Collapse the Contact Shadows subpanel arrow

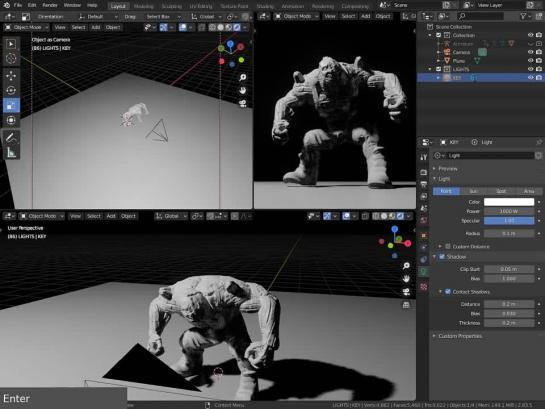(x=440, y=292)
